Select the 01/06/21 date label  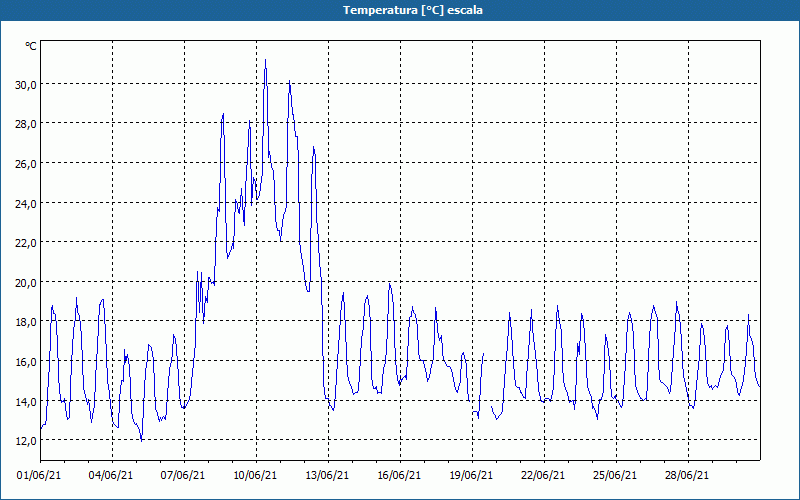click(39, 475)
